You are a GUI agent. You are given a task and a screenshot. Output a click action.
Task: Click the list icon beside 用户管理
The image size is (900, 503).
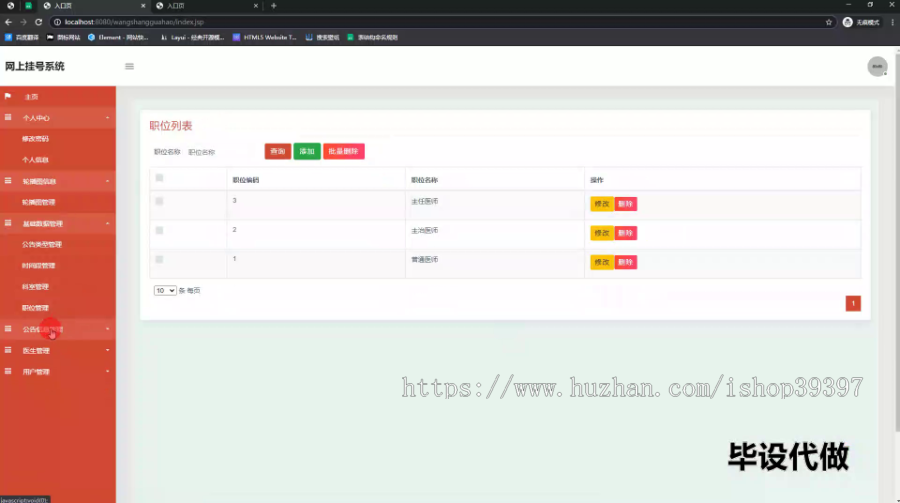tap(8, 371)
